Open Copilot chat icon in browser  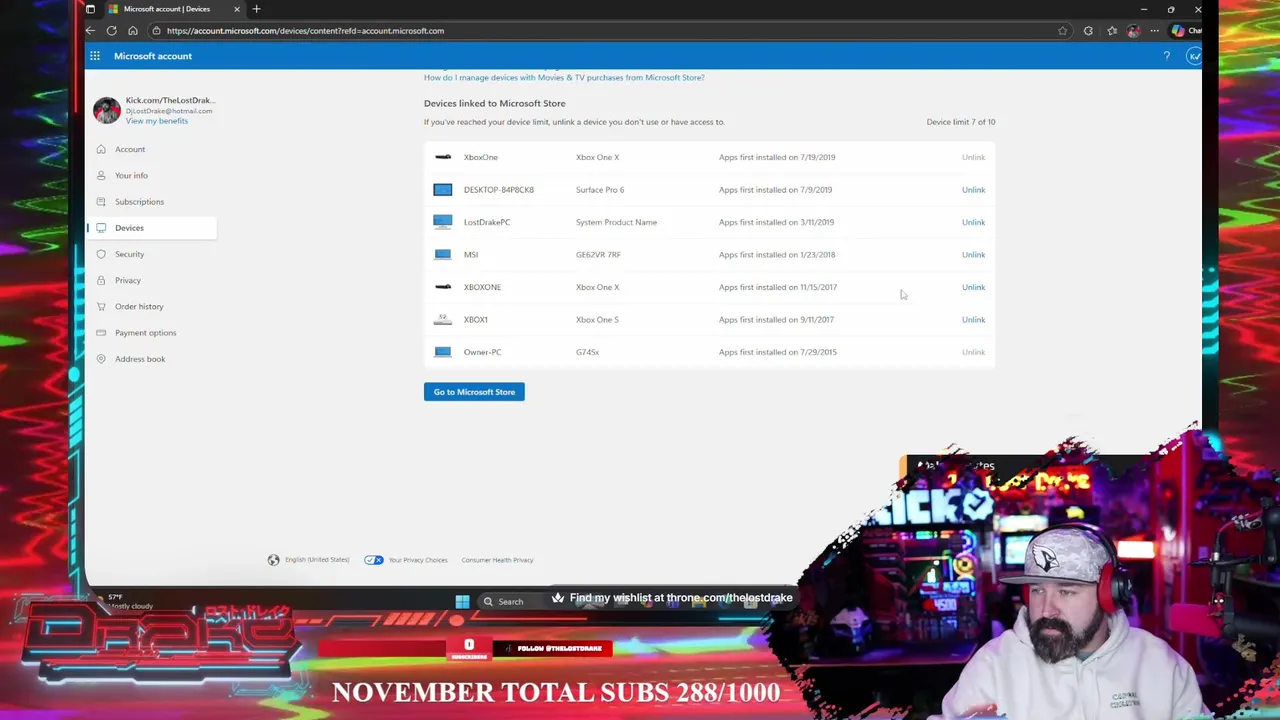(x=1178, y=31)
